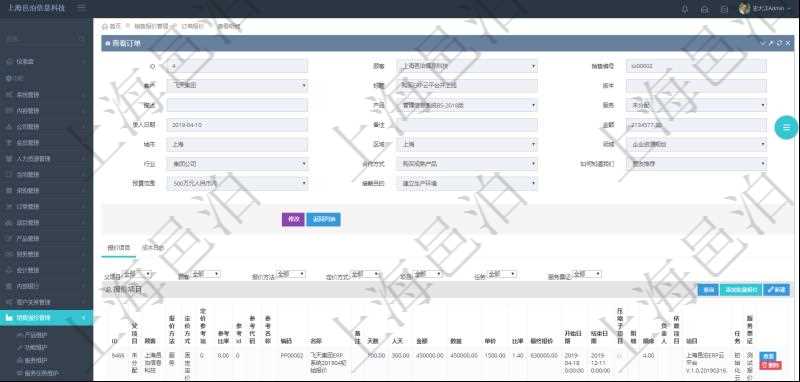This screenshot has width=800, height=382.
Task: Open the floating teal menu button
Action: 786,128
